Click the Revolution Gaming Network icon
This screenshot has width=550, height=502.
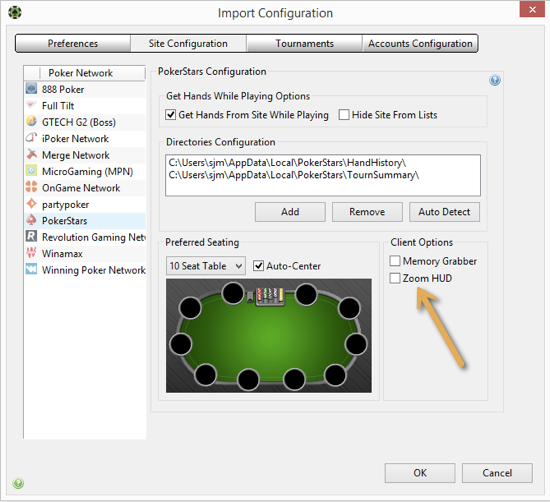pyautogui.click(x=32, y=236)
